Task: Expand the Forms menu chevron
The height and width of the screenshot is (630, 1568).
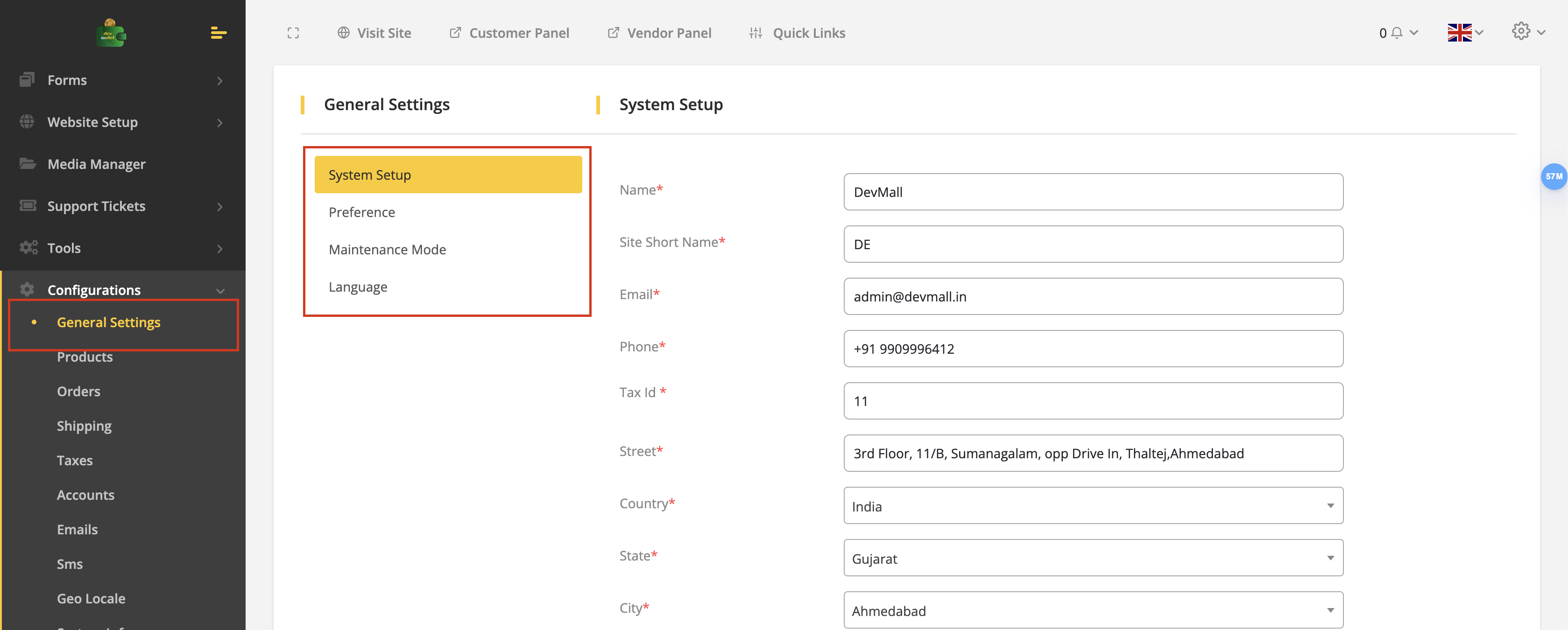Action: coord(220,80)
